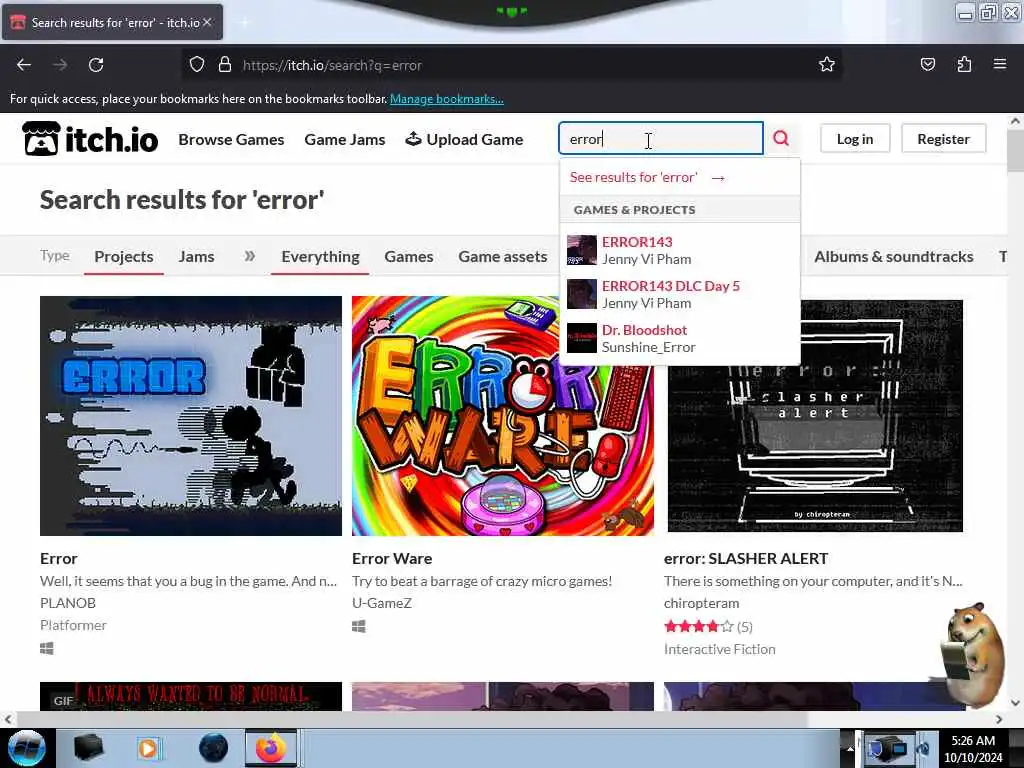Click the upload icon beside Upload Game
Screen dimensions: 1024x768
point(413,139)
